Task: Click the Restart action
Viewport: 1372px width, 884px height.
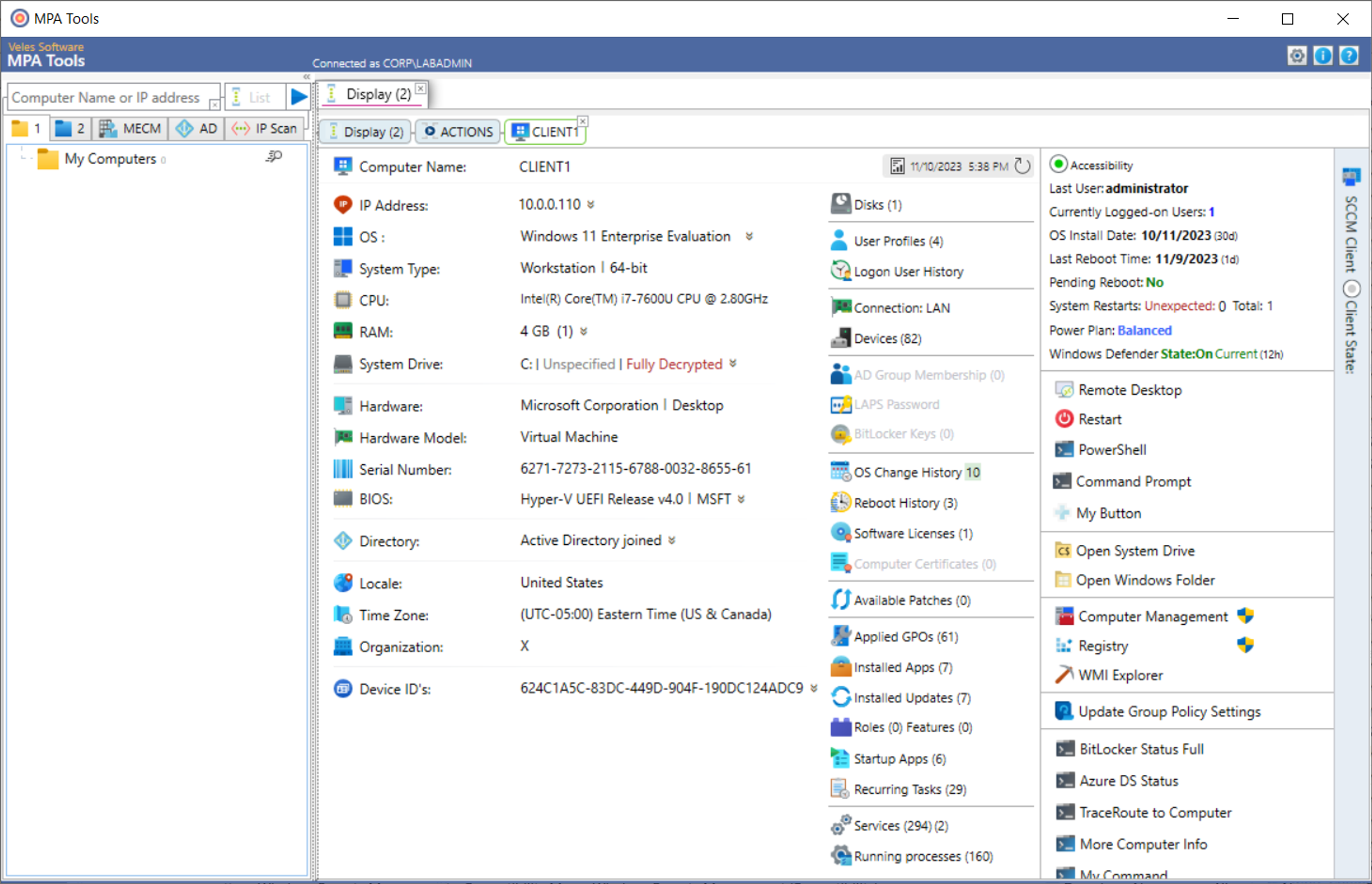Action: click(x=1088, y=419)
